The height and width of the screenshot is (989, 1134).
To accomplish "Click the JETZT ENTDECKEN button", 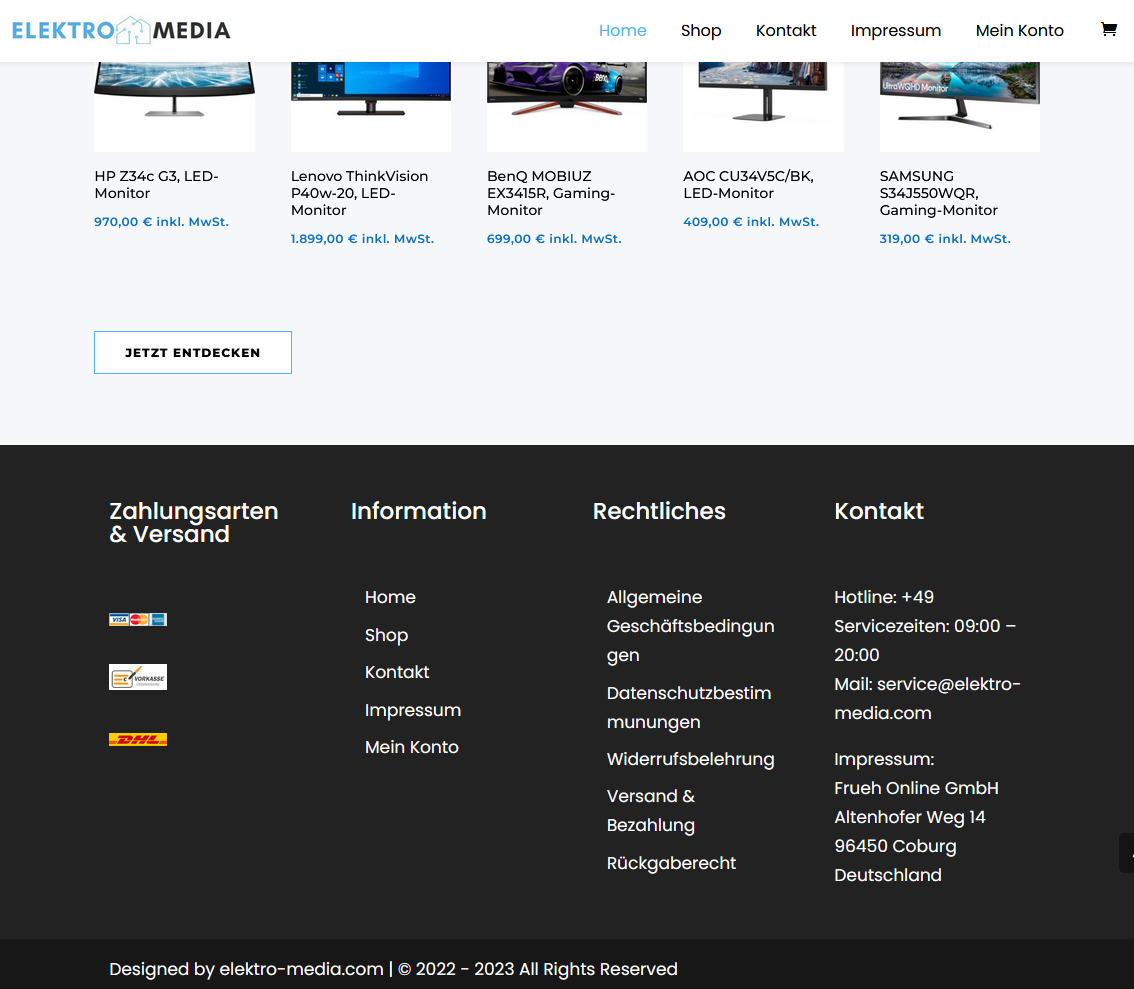I will pos(193,353).
